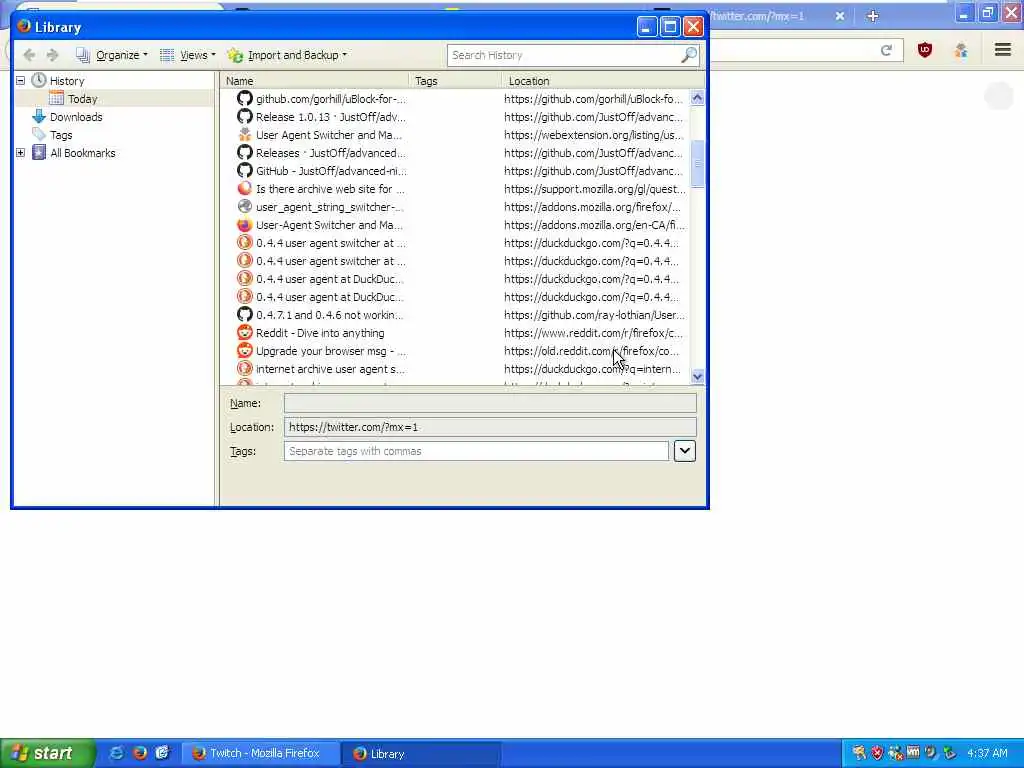Click the Location field showing twitter.com
The height and width of the screenshot is (768, 1024).
(490, 427)
